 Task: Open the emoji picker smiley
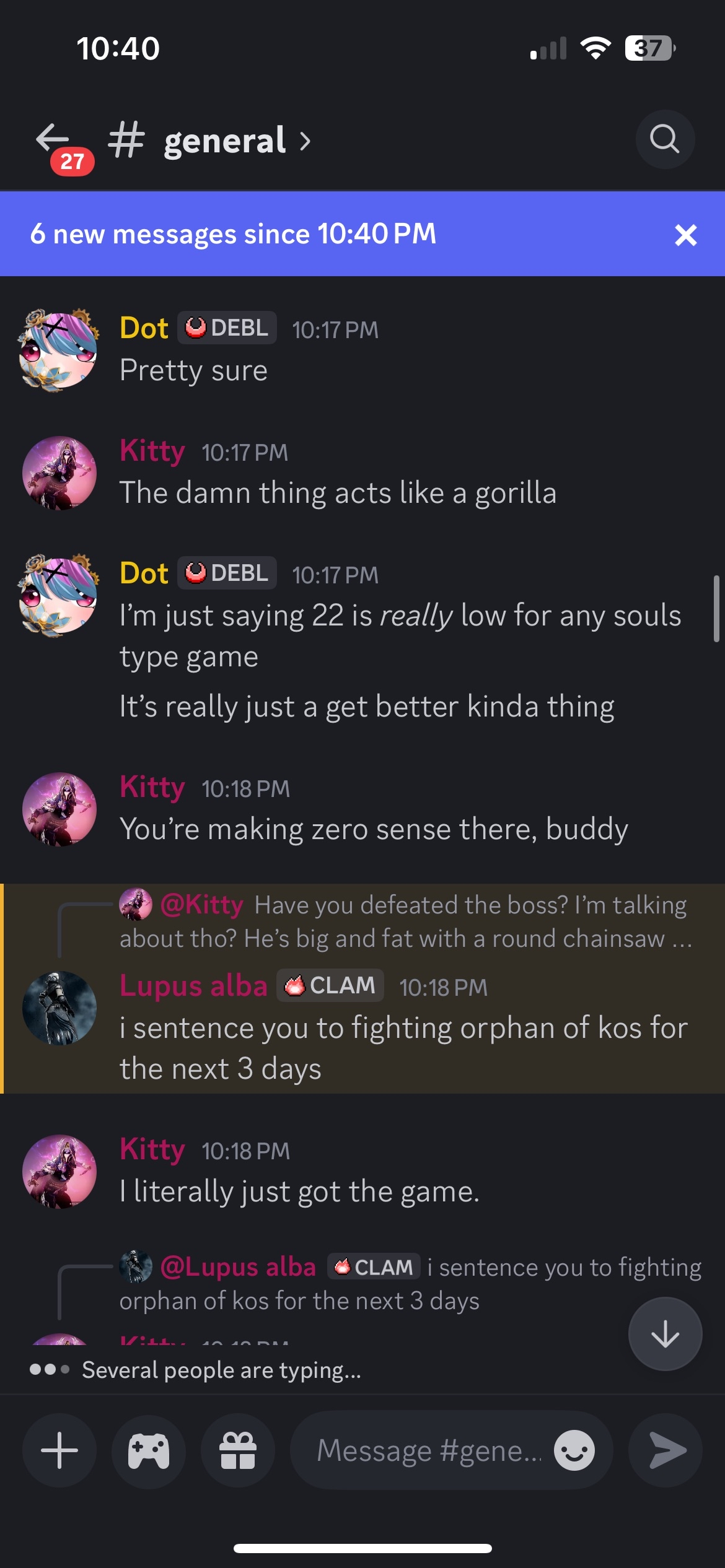(x=574, y=1450)
